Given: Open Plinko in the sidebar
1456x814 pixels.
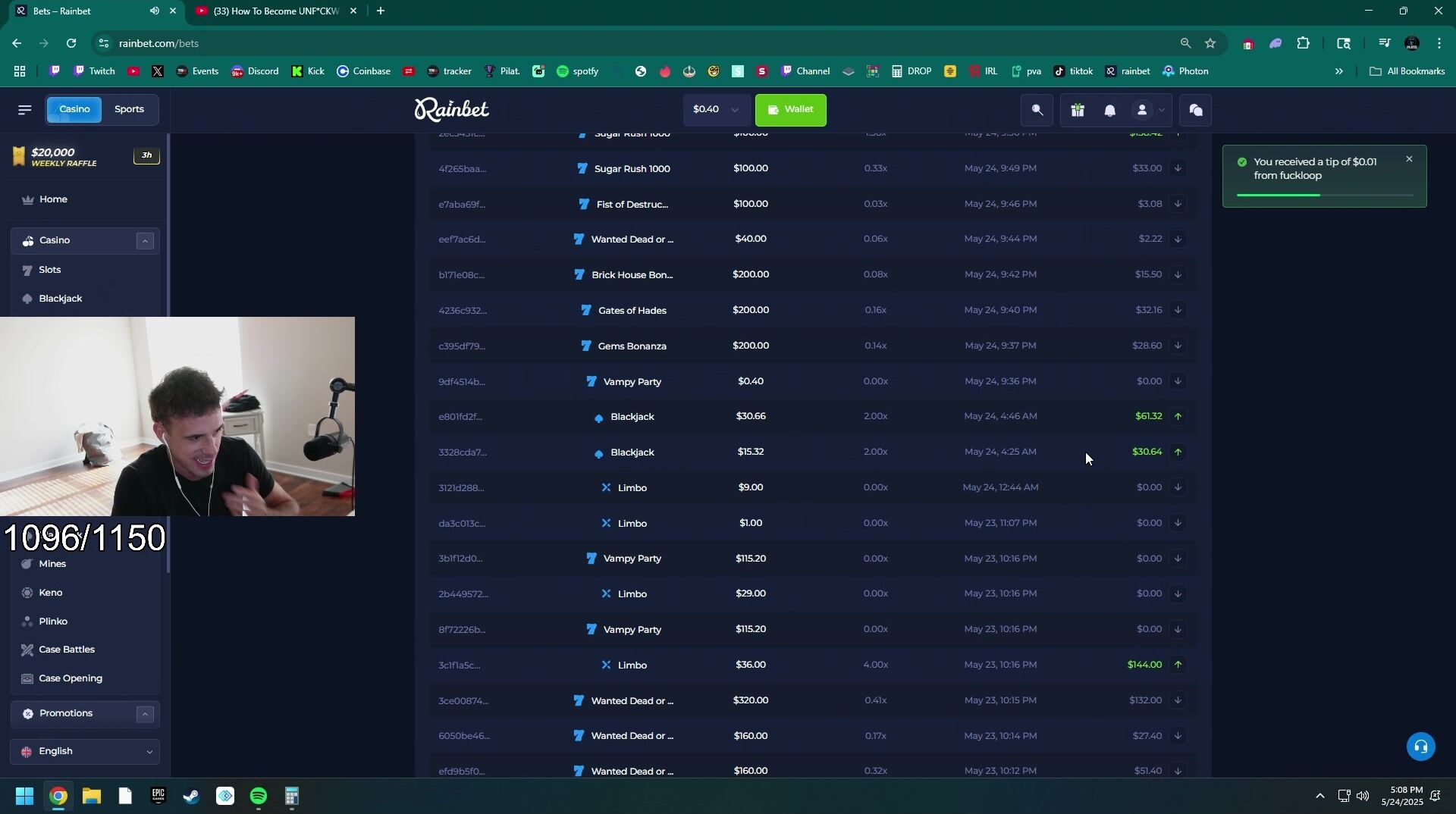Looking at the screenshot, I should tap(53, 621).
